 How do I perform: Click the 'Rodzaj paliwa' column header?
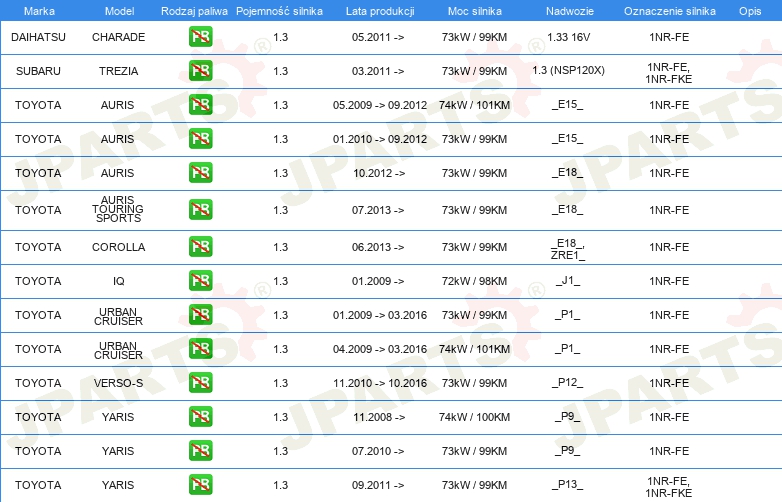point(194,11)
